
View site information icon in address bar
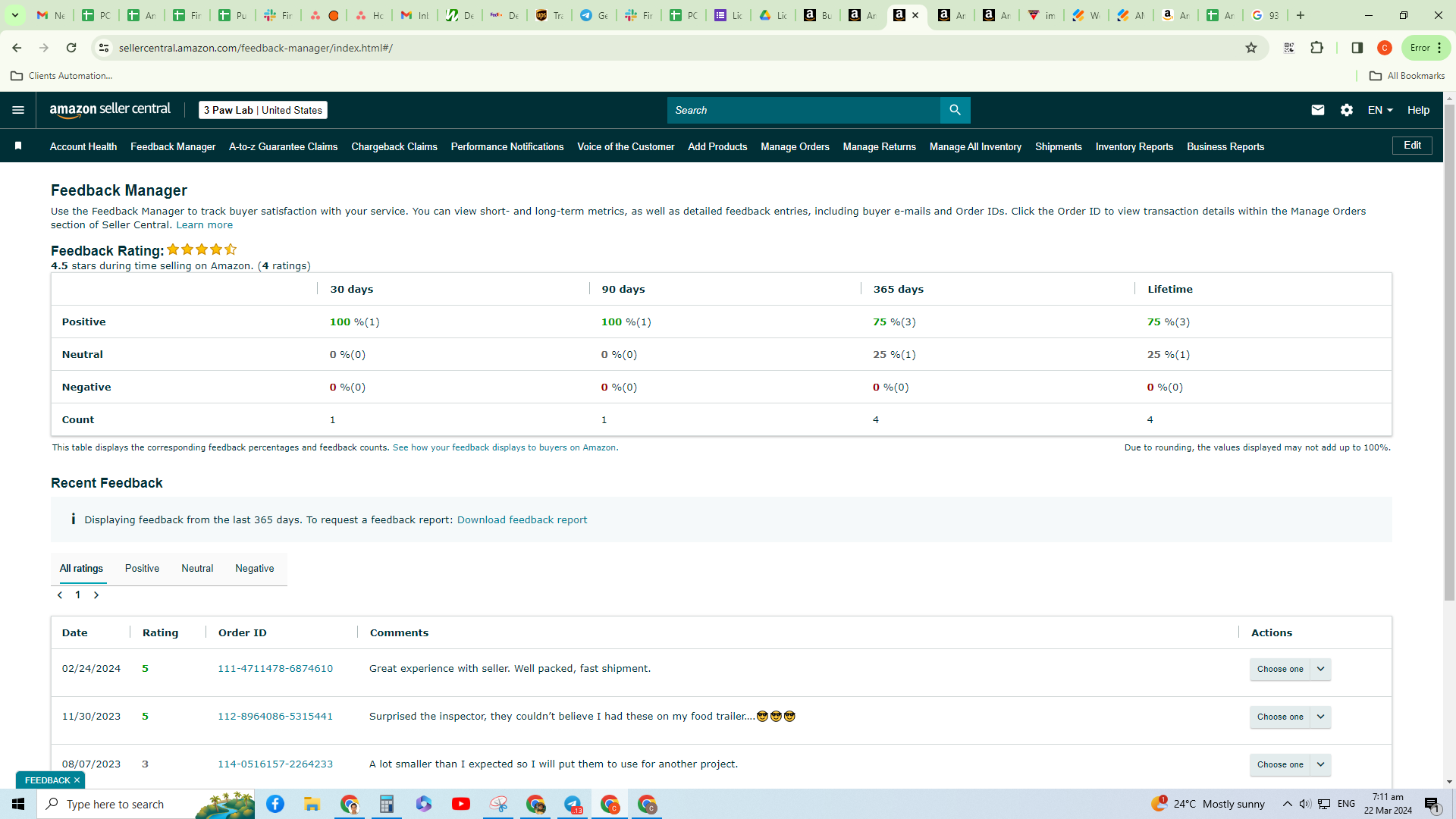104,48
